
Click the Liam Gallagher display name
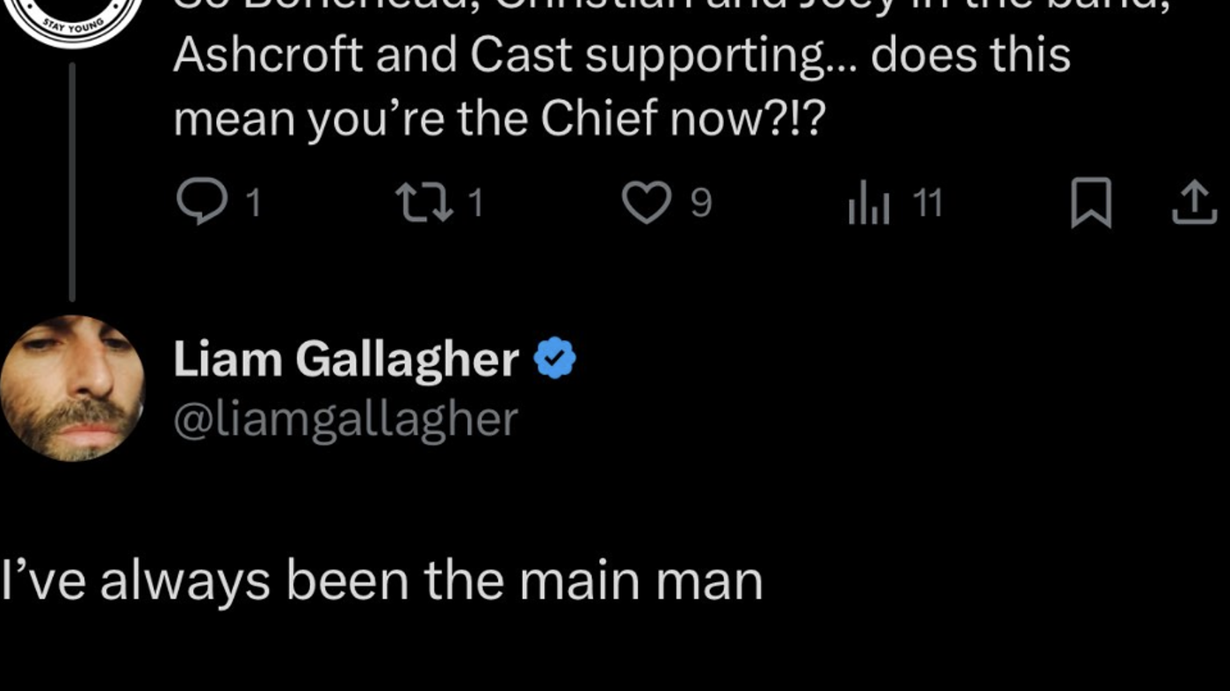point(346,359)
